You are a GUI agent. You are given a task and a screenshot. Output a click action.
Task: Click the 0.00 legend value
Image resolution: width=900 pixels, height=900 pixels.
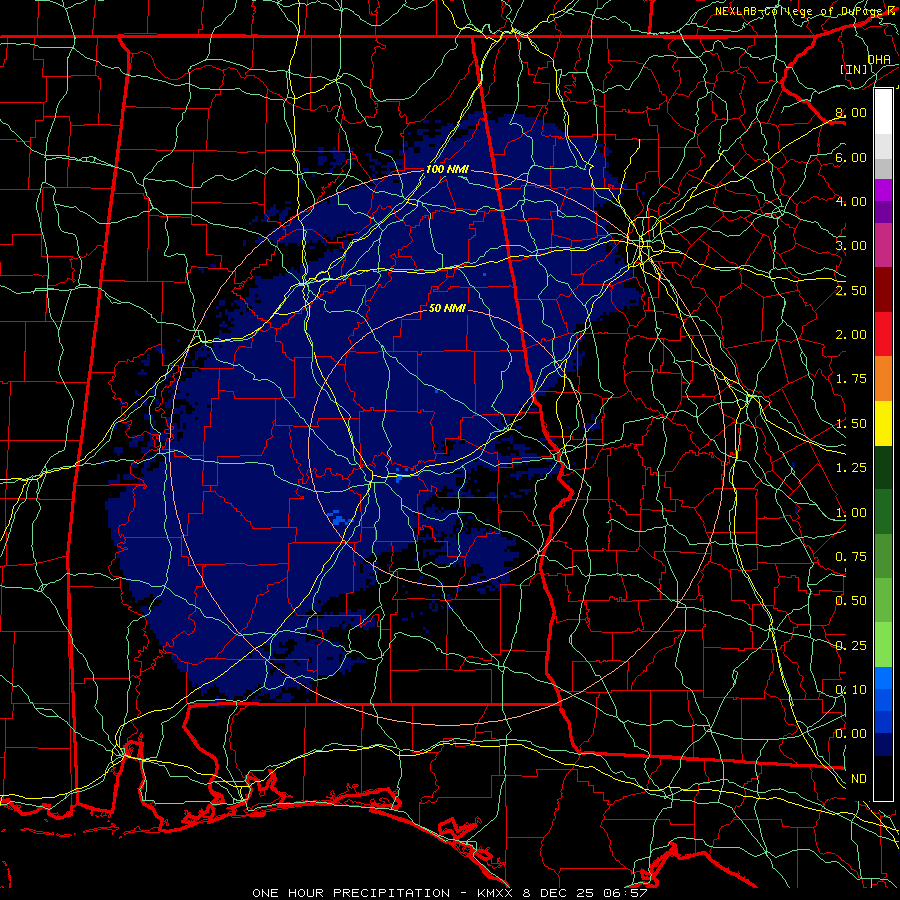coord(851,734)
